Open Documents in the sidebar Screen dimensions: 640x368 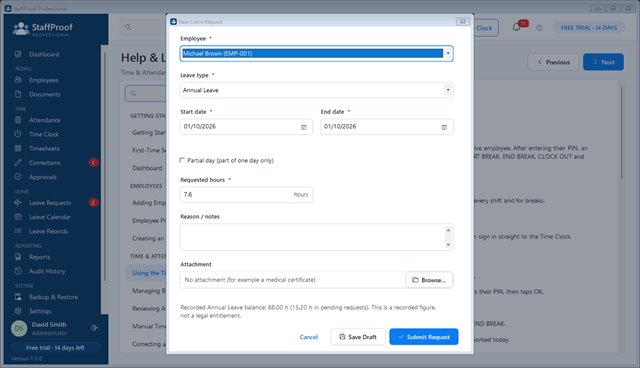click(44, 94)
